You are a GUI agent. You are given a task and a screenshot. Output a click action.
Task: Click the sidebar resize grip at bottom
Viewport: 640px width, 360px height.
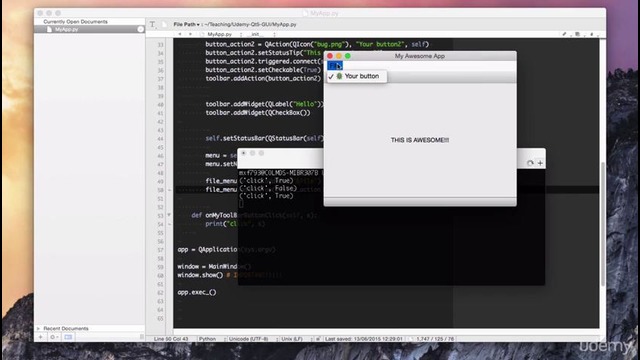142,337
